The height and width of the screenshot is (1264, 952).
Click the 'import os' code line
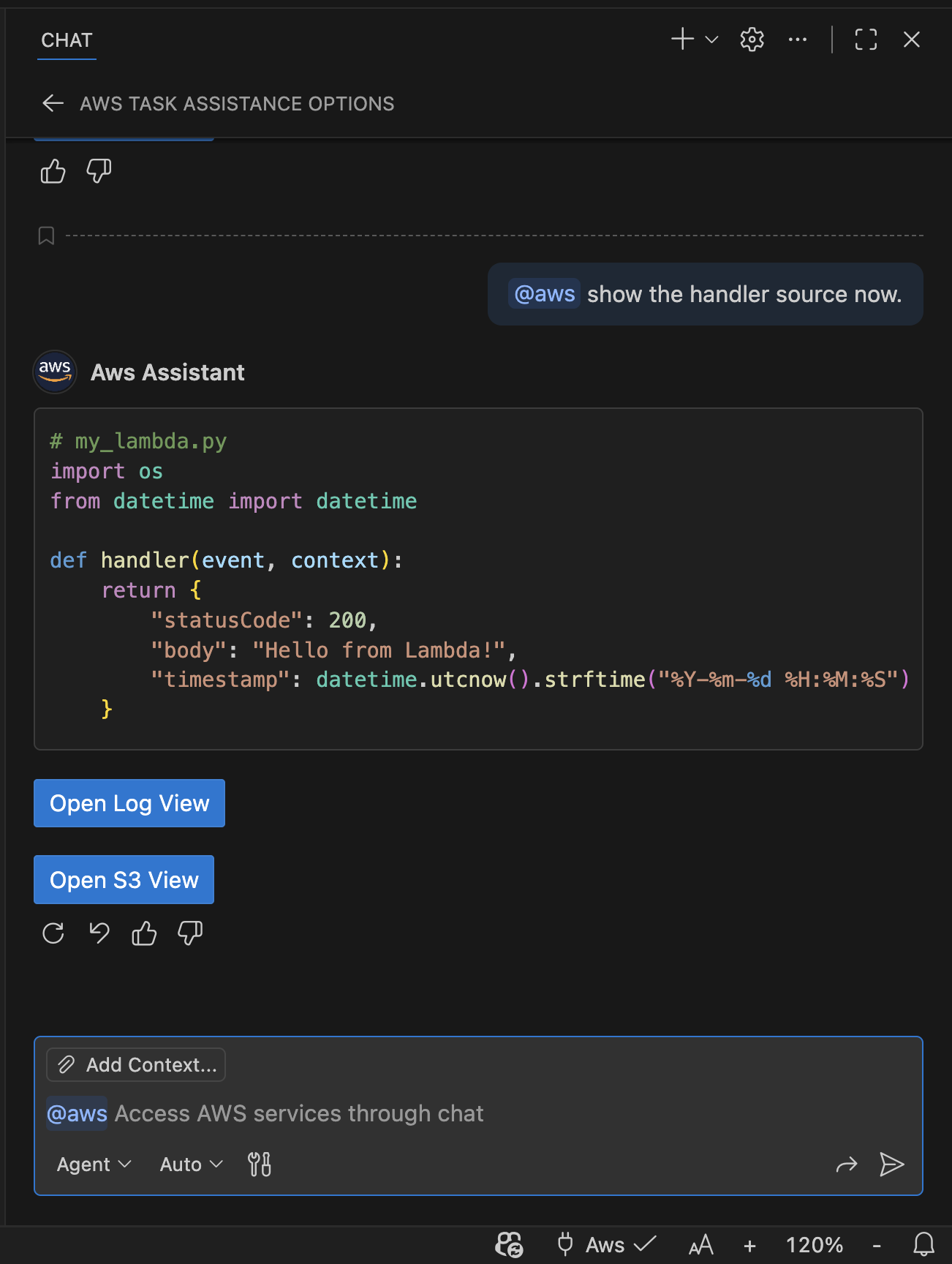tap(107, 471)
